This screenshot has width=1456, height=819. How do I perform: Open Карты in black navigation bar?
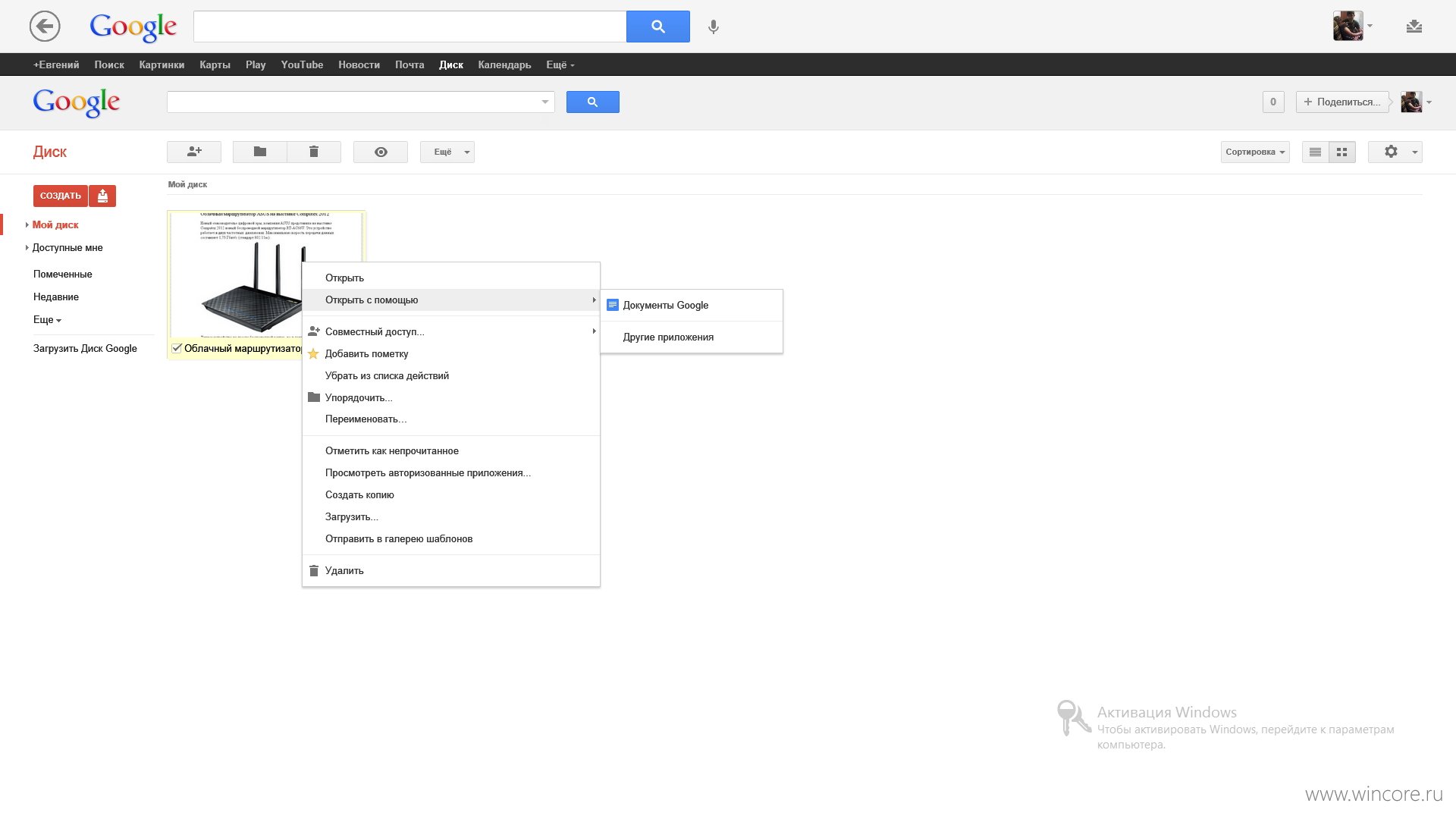click(215, 64)
